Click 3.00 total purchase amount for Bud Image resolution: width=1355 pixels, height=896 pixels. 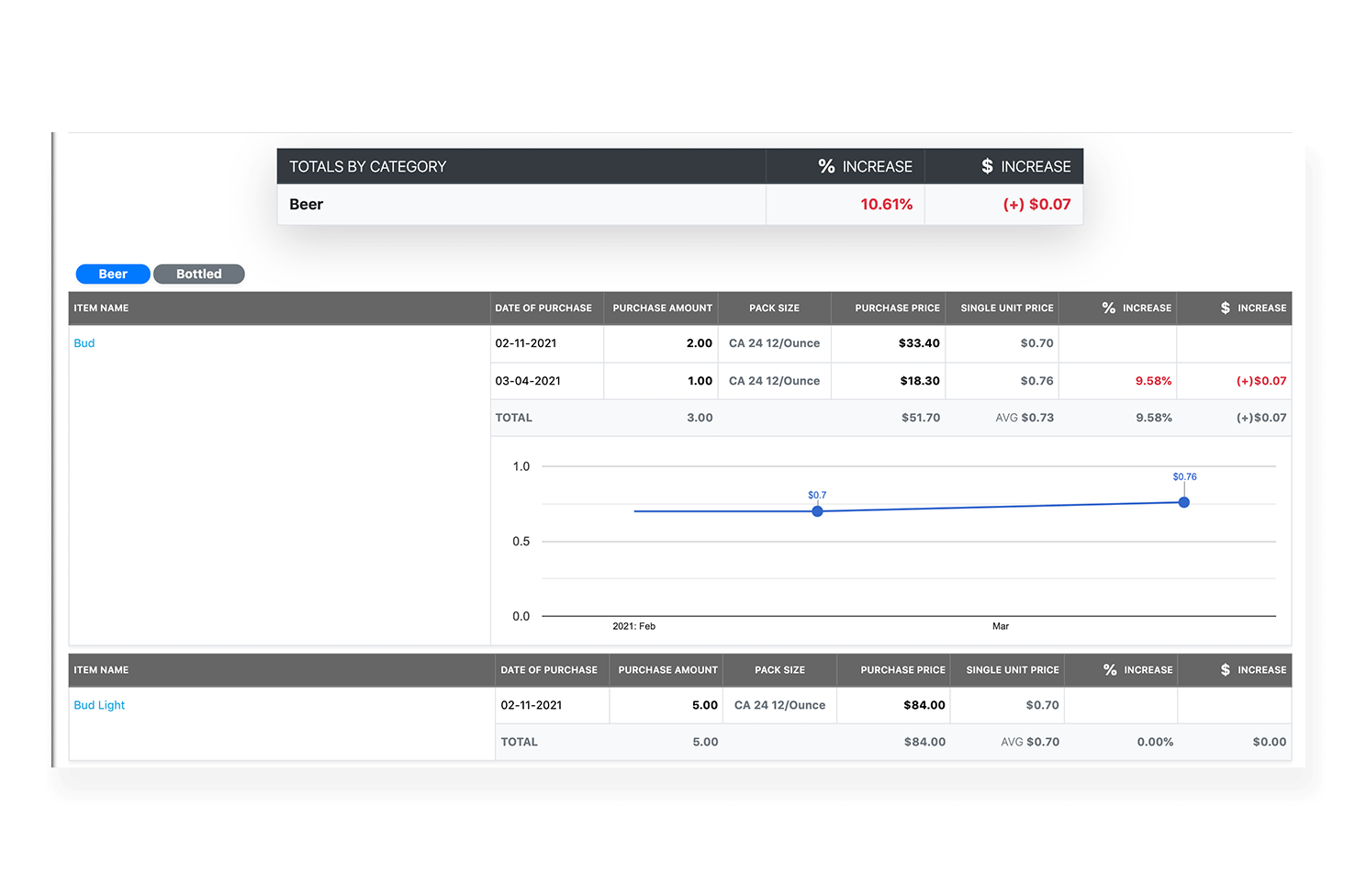pos(700,418)
